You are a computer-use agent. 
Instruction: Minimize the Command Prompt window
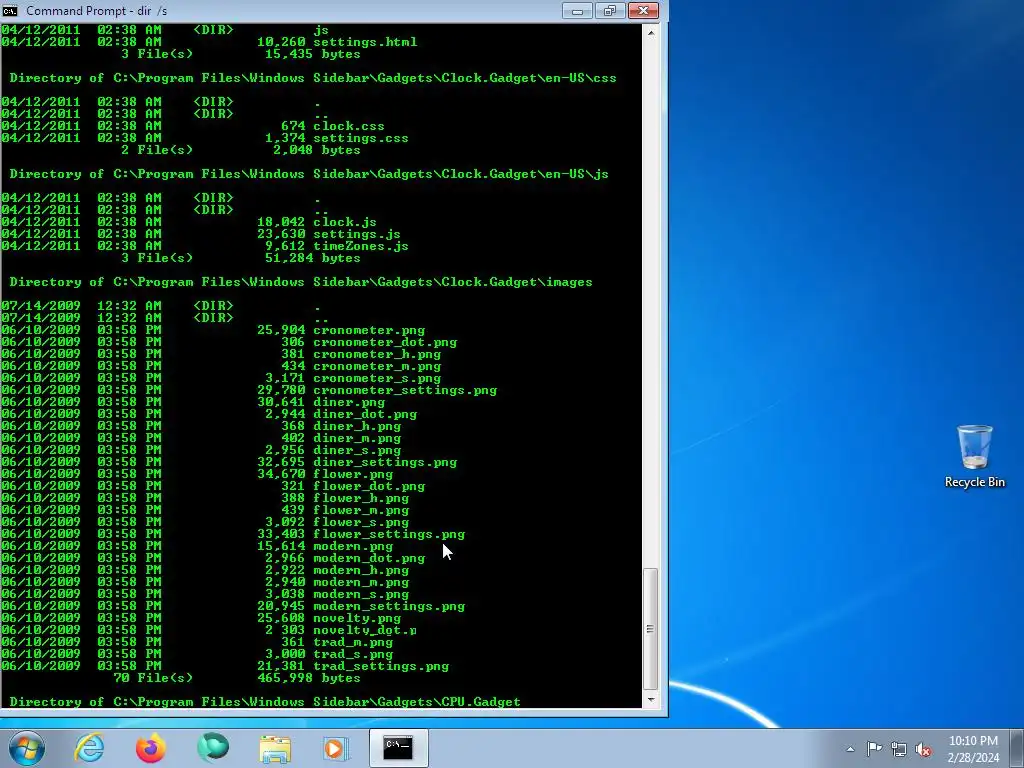pos(577,10)
